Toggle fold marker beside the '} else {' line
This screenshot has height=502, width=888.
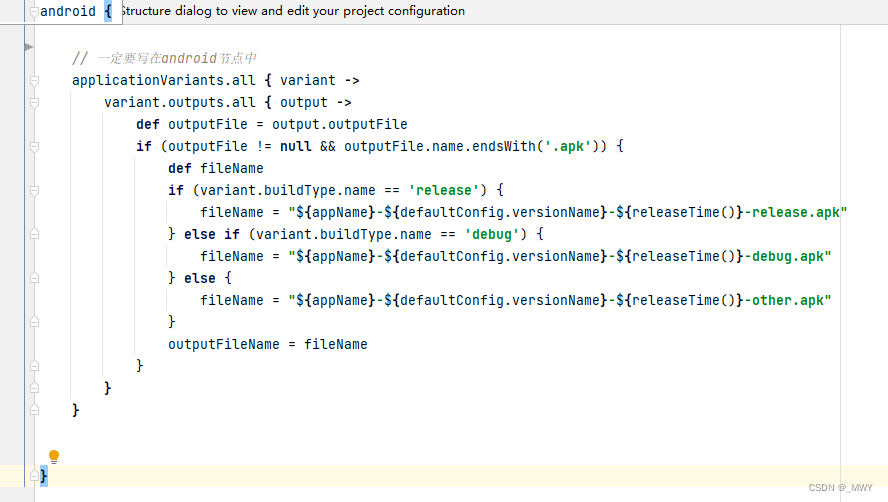34,278
